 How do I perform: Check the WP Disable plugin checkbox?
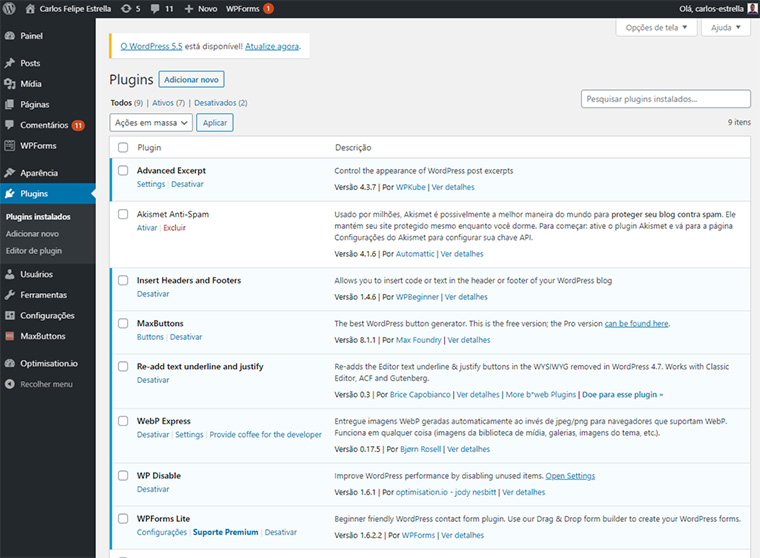(123, 476)
